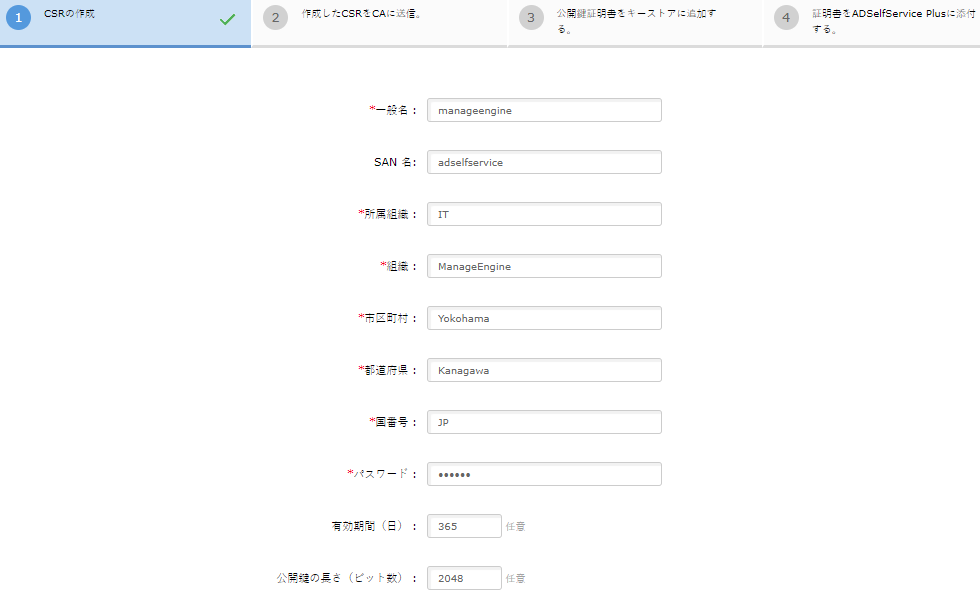980x600 pixels.
Task: Click the 公開鍵の長さ field showing 2048
Action: [464, 578]
